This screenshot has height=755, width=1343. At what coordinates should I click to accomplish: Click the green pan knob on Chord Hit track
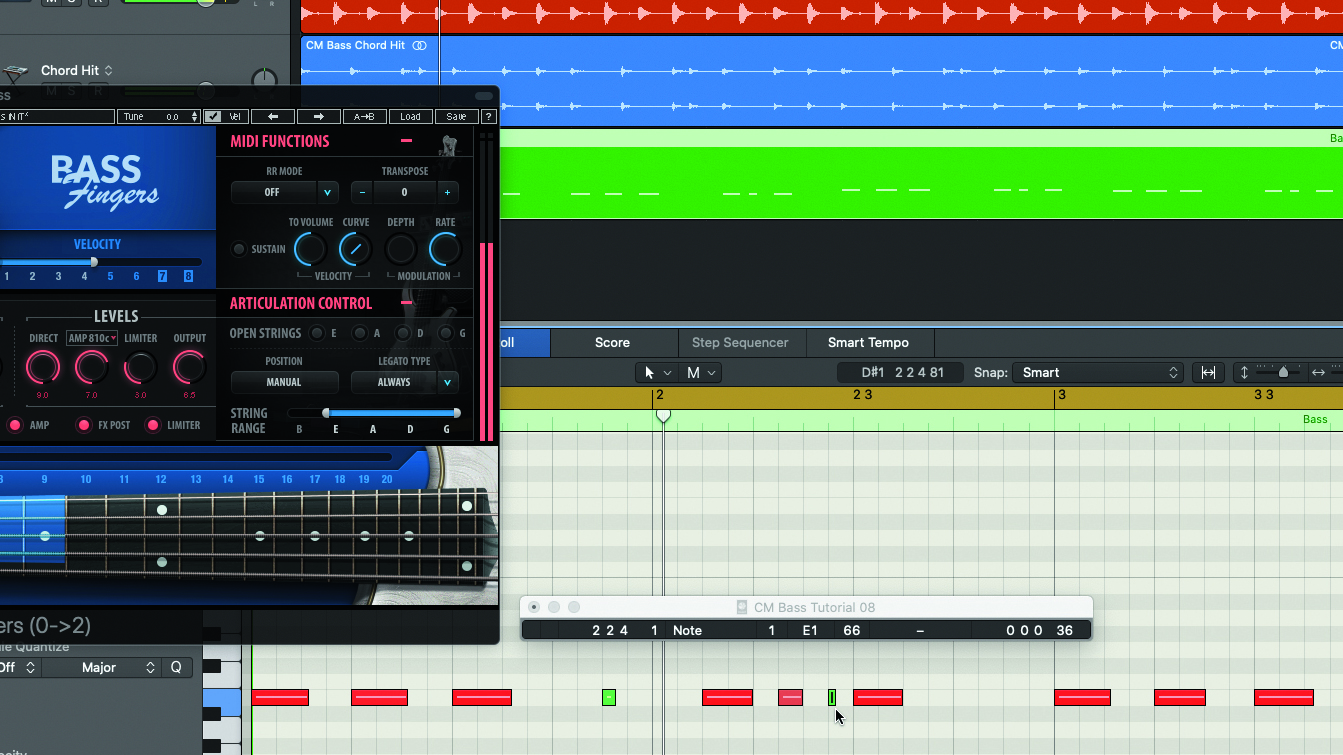coord(264,80)
